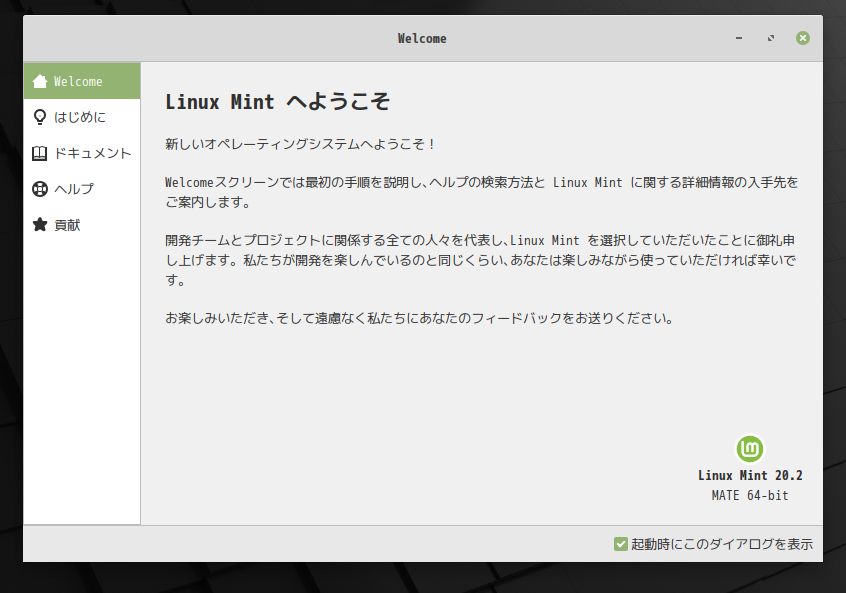Viewport: 846px width, 593px height.
Task: Go to the ヘルプ section
Action: point(82,189)
